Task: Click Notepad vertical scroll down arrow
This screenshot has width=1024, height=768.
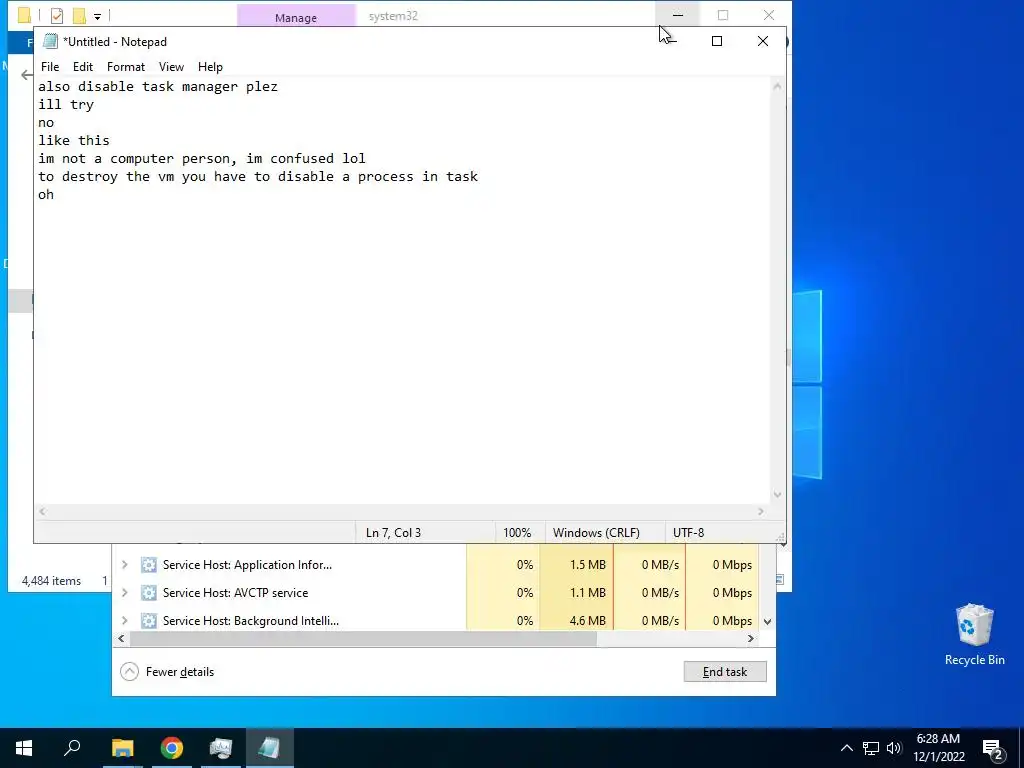Action: pyautogui.click(x=777, y=494)
